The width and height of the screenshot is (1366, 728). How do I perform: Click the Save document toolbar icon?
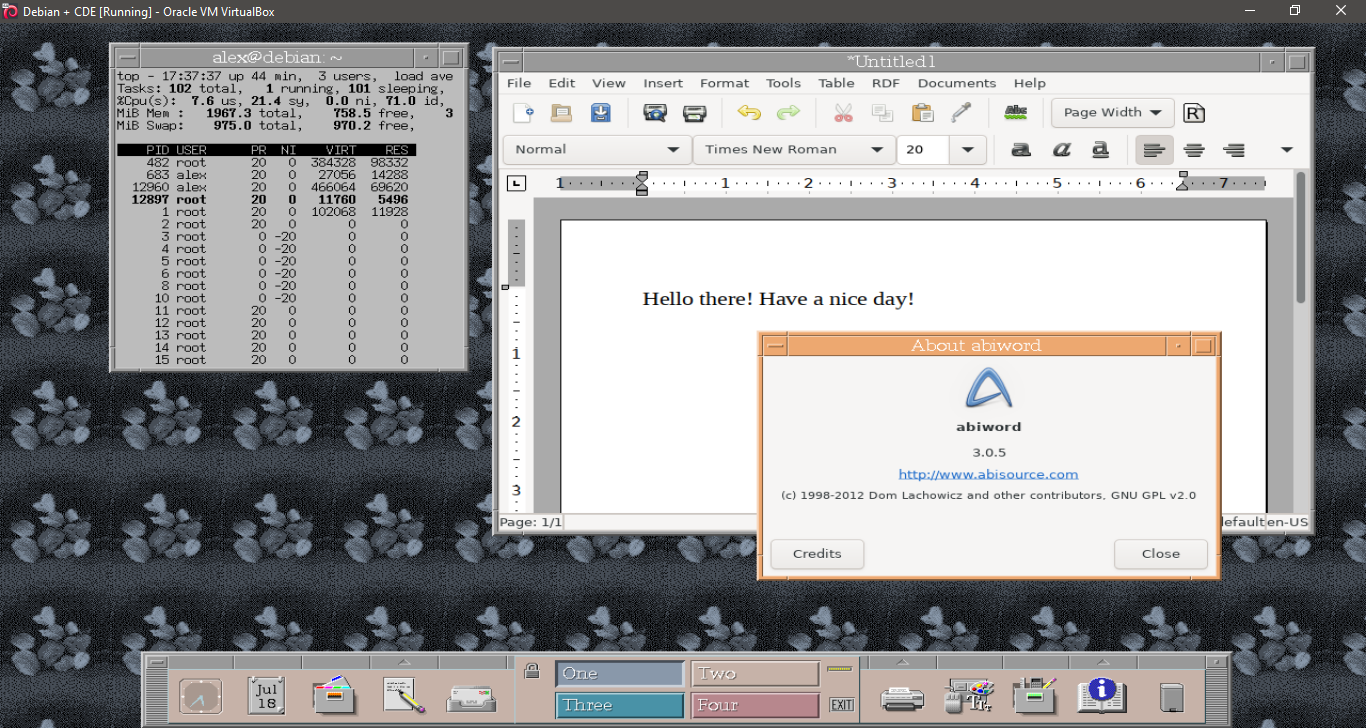click(600, 113)
